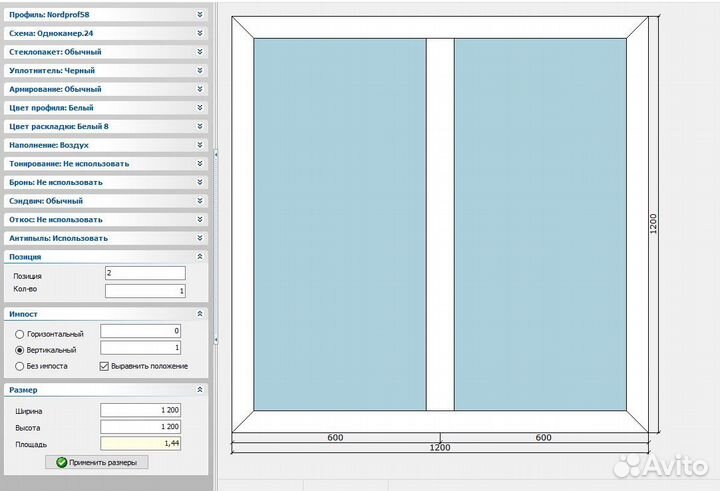Select the left glass pane in the window drawing
Viewport: 720px width, 491px height.
tap(339, 225)
